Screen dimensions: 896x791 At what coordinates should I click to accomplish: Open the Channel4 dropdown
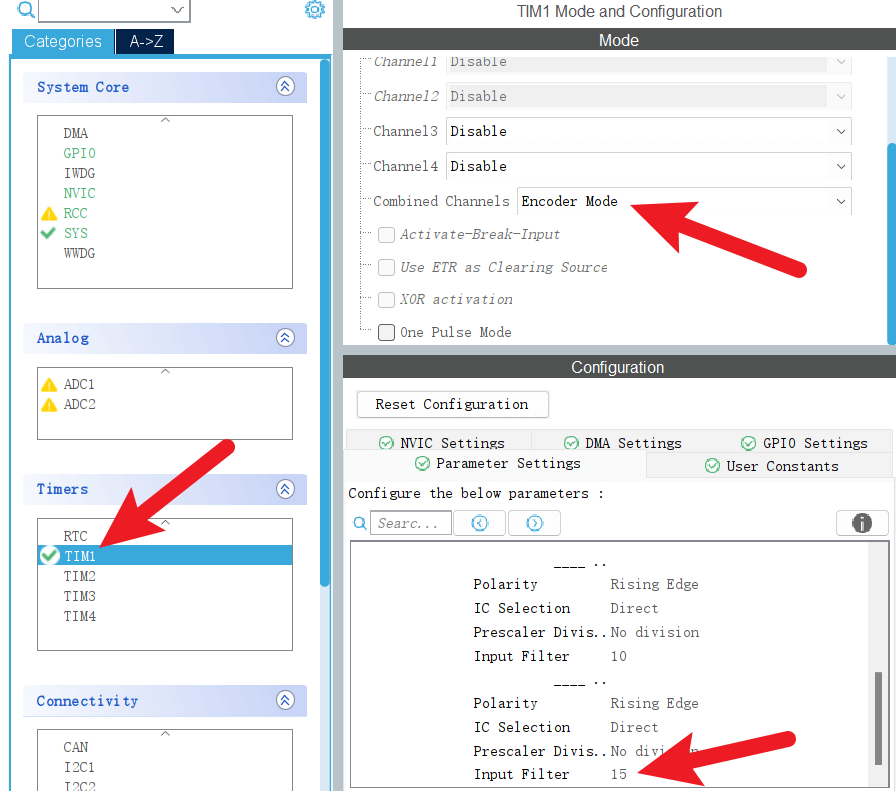(x=648, y=166)
